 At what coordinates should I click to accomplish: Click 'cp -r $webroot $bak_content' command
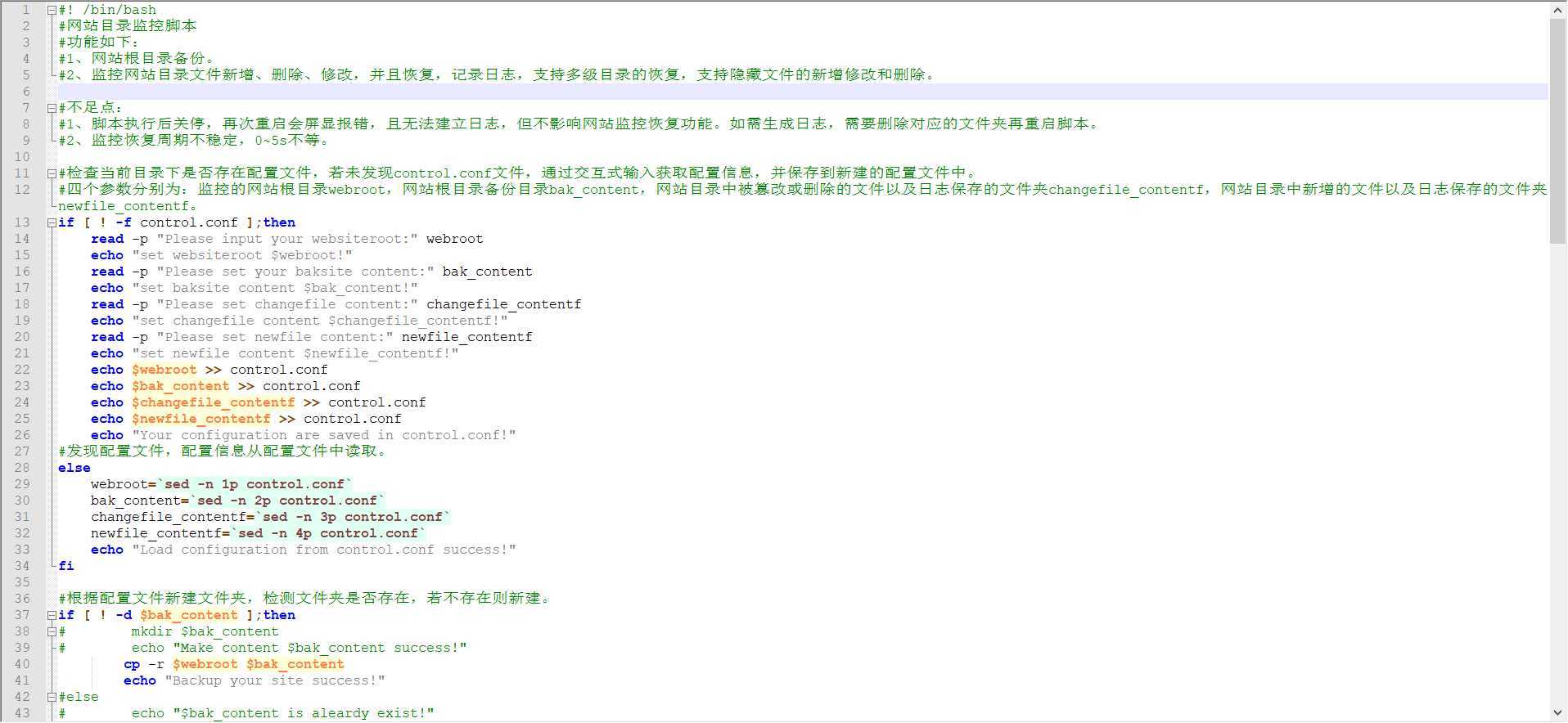click(234, 664)
